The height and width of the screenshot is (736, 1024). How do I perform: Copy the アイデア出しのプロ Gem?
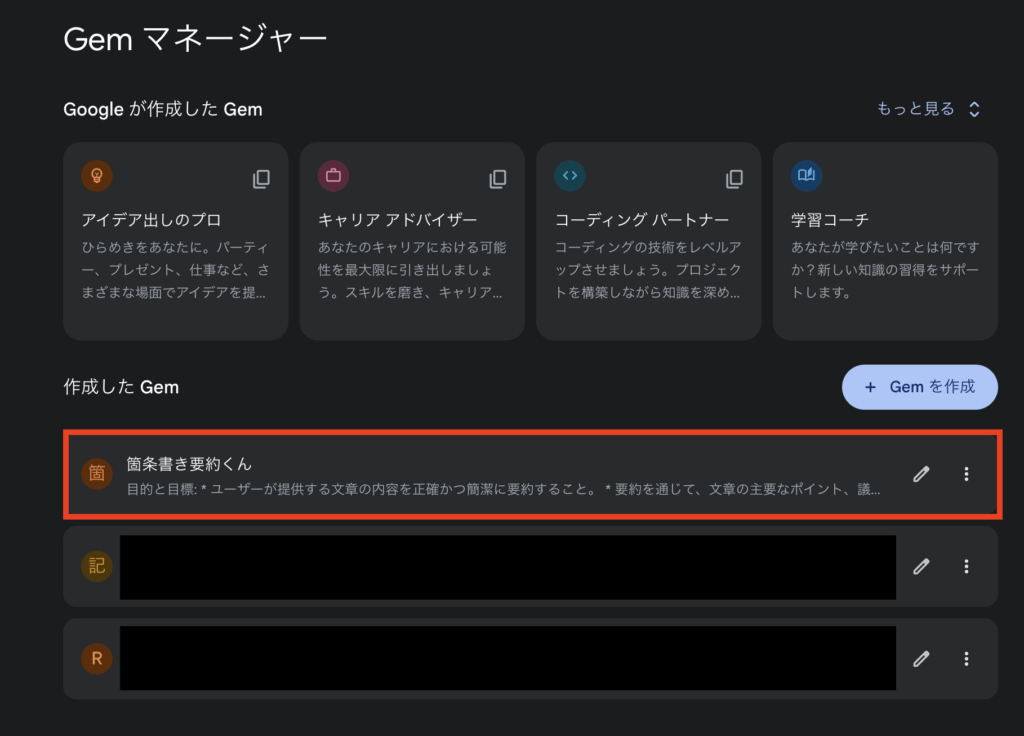(x=261, y=178)
